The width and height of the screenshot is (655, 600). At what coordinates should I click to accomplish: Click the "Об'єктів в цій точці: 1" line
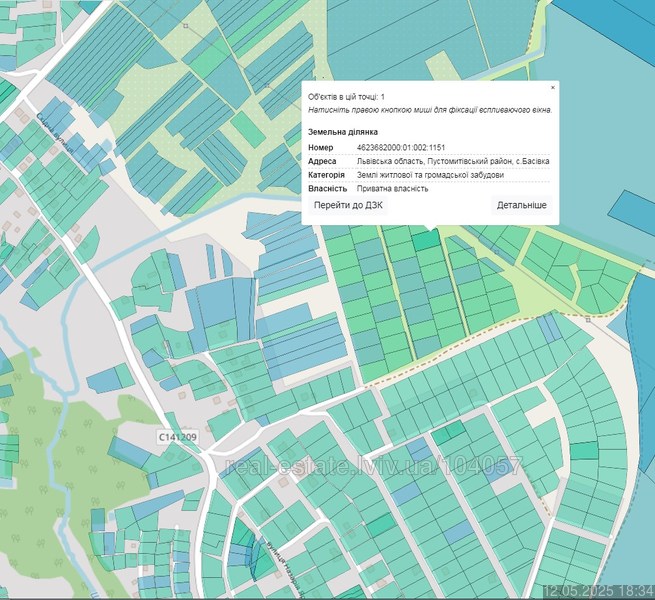click(x=346, y=97)
